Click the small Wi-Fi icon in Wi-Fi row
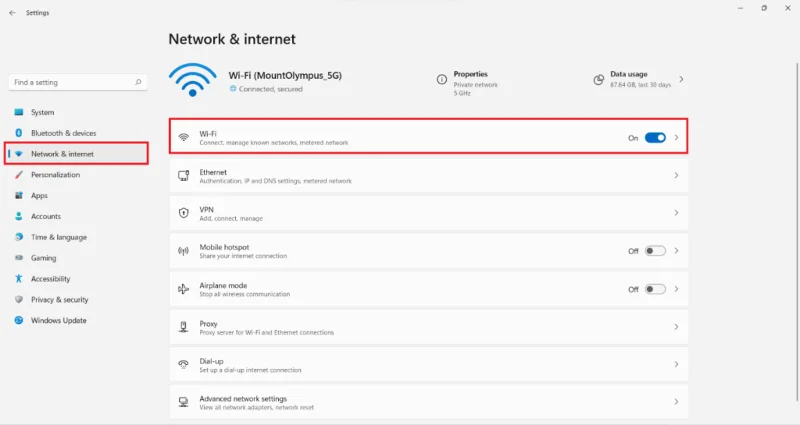This screenshot has height=425, width=800. click(184, 137)
